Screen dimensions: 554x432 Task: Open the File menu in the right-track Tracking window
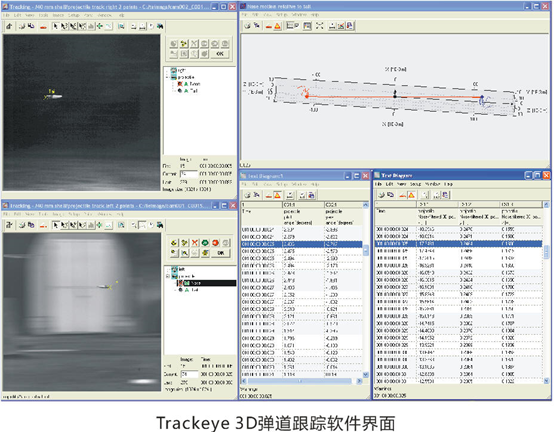click(6, 15)
